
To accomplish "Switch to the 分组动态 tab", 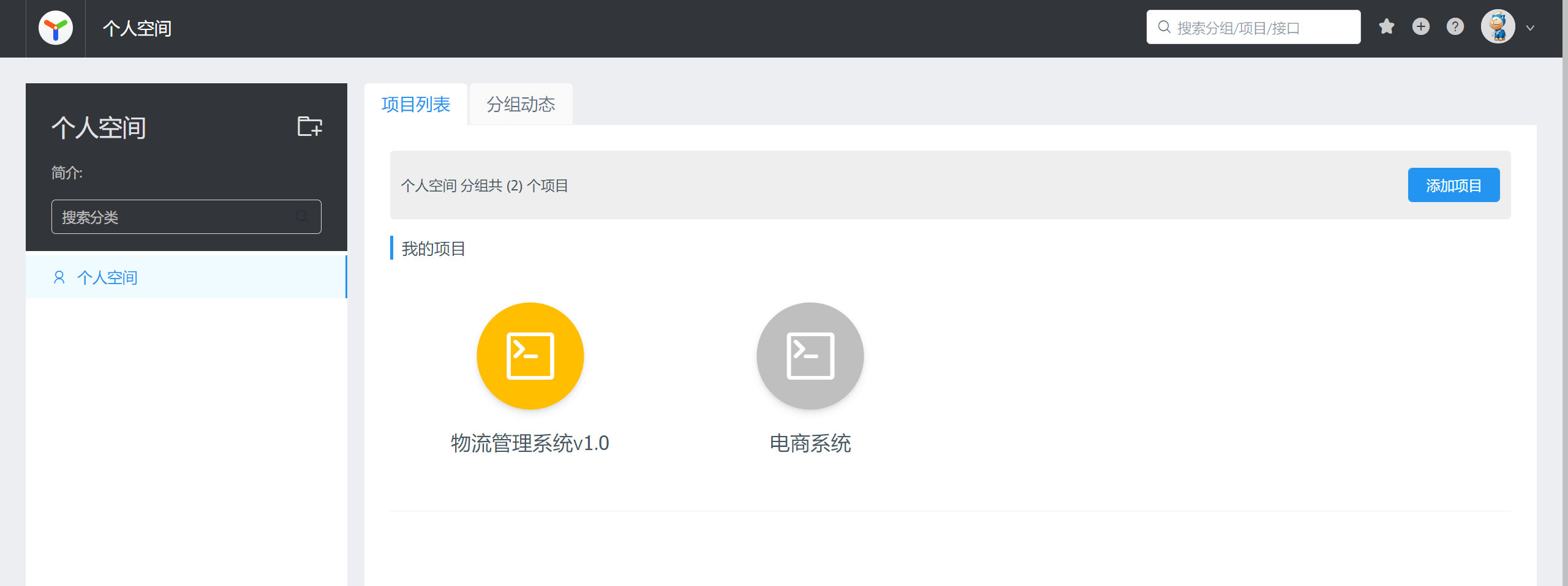I will (520, 104).
